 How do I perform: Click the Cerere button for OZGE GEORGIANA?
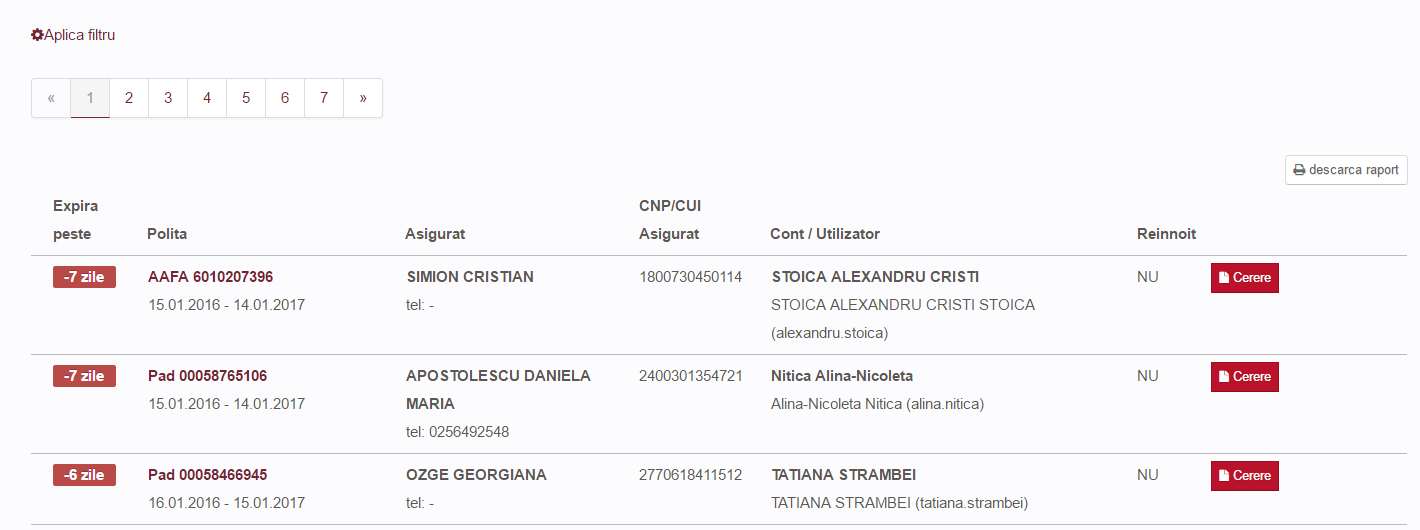(x=1245, y=476)
